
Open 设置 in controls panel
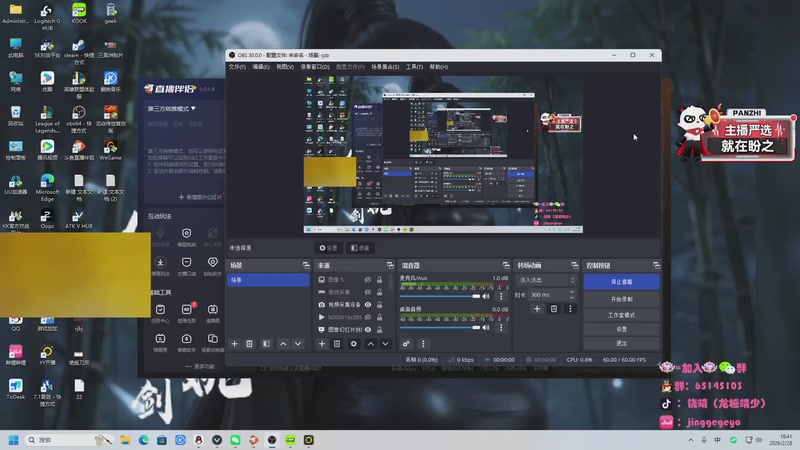click(621, 329)
